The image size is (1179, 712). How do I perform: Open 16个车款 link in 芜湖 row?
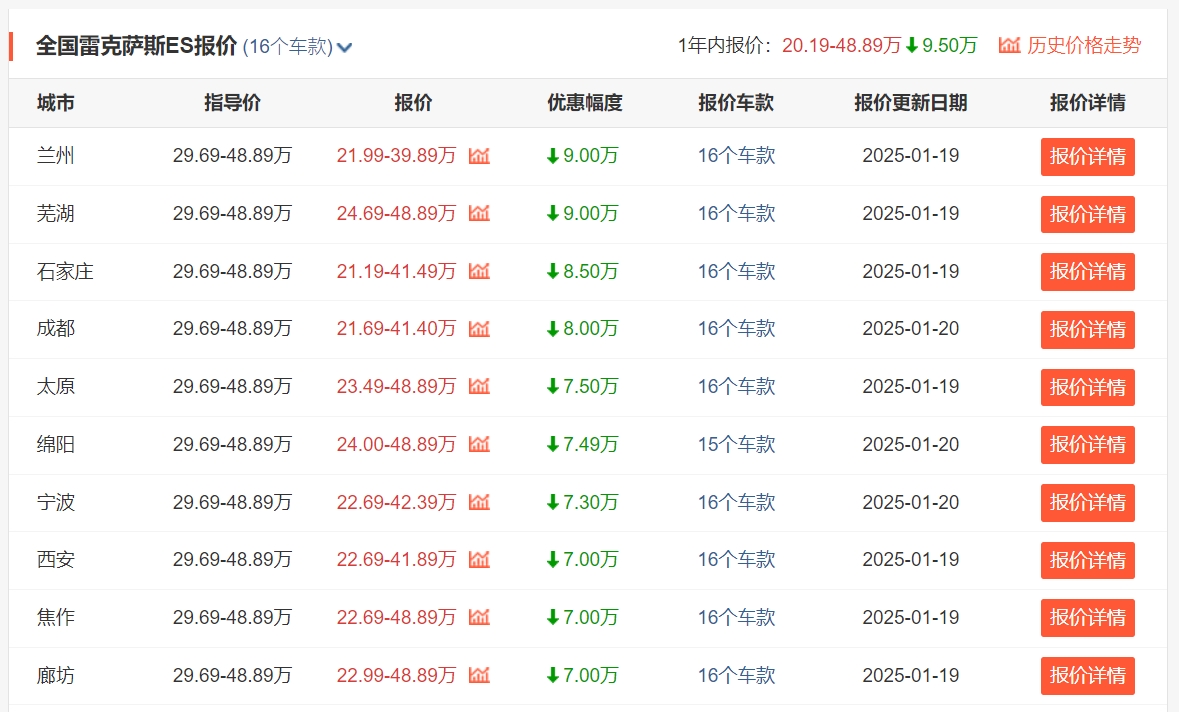click(736, 214)
